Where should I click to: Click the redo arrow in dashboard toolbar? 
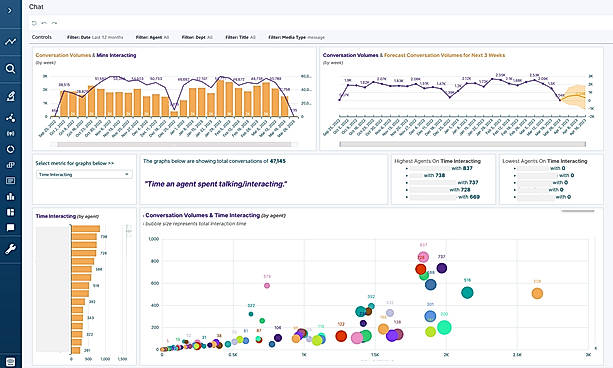pyautogui.click(x=54, y=23)
